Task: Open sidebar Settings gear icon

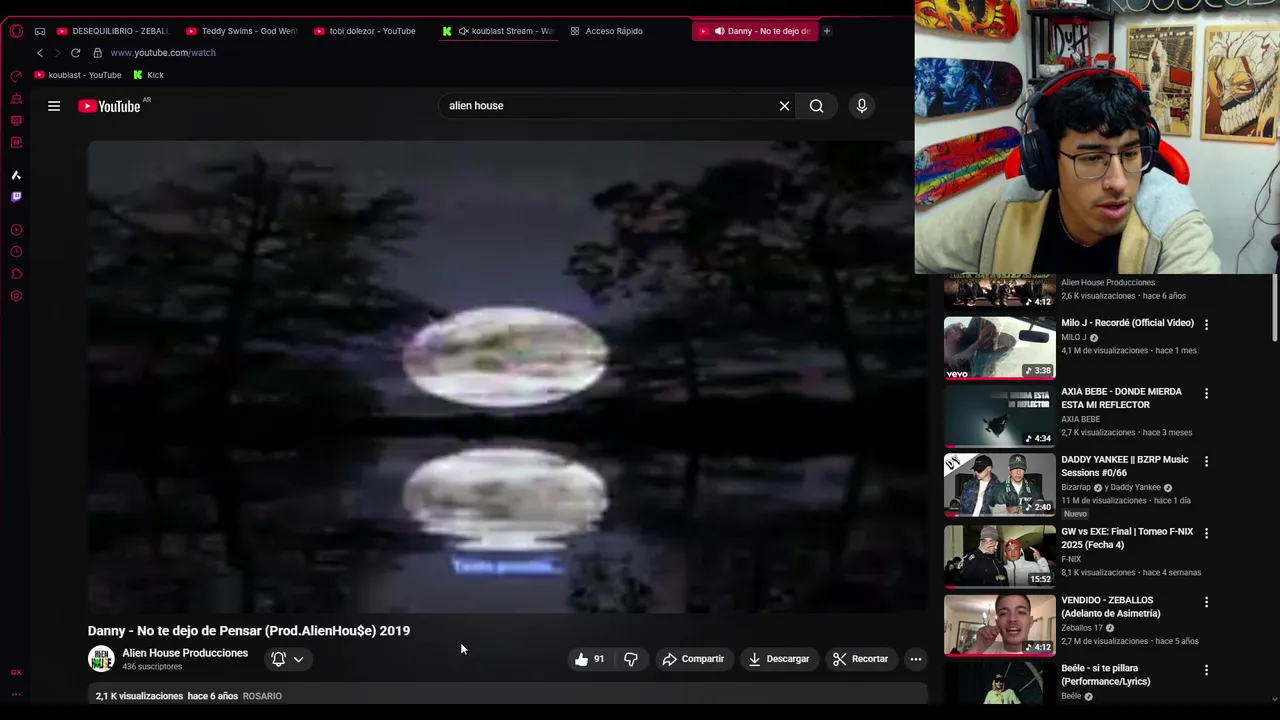Action: 16,296
